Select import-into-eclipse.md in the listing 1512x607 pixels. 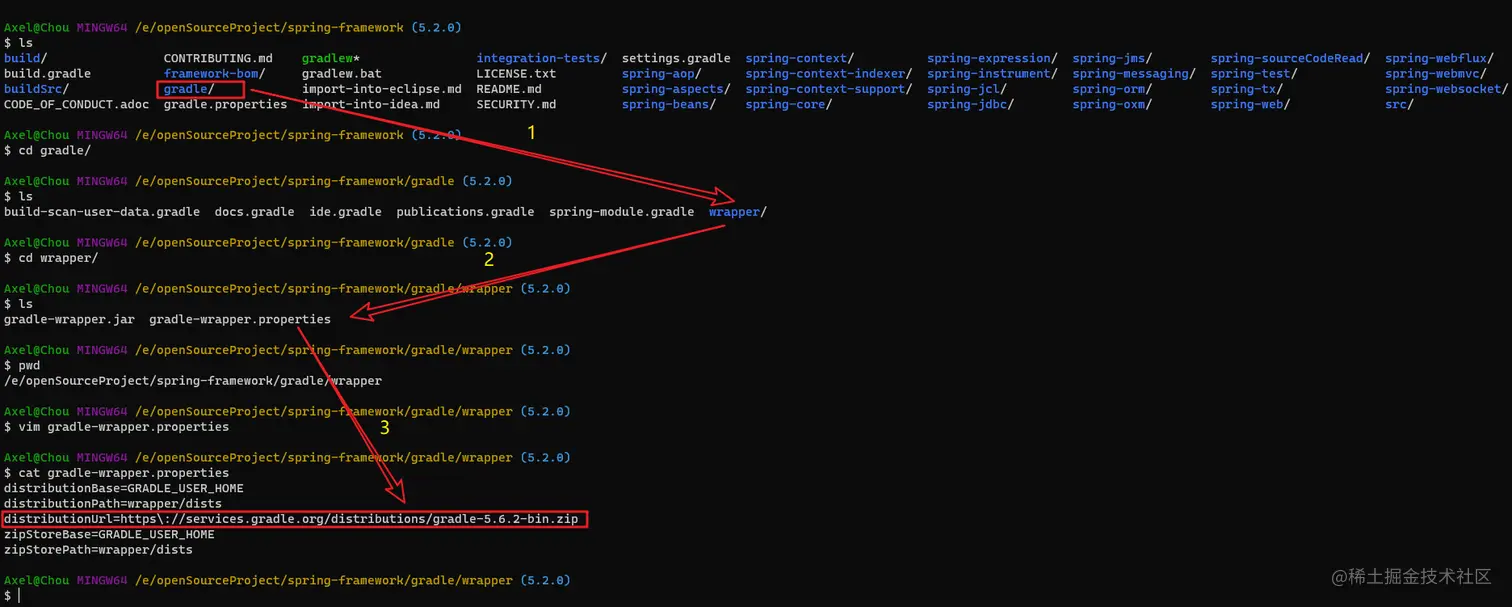click(382, 89)
